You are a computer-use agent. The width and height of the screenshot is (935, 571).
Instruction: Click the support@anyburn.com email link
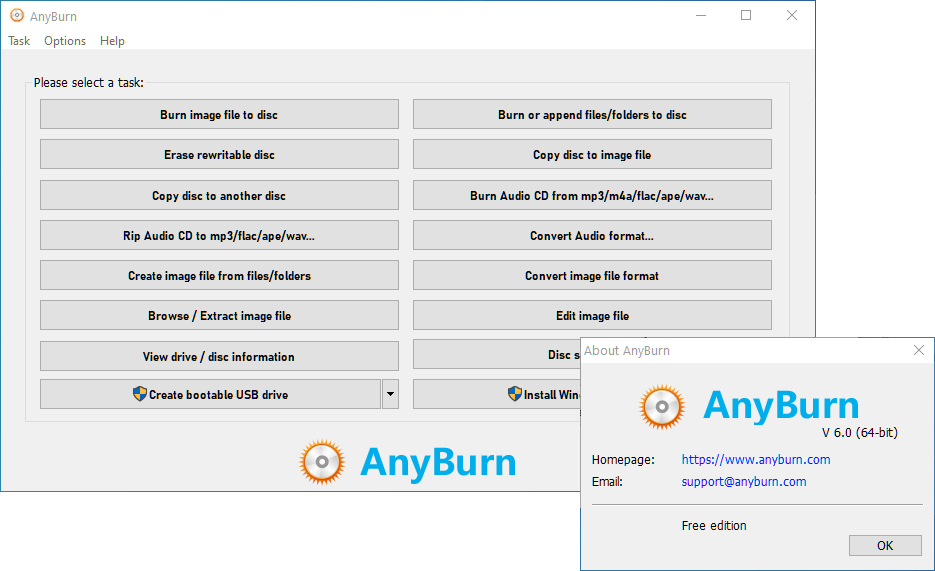[744, 482]
